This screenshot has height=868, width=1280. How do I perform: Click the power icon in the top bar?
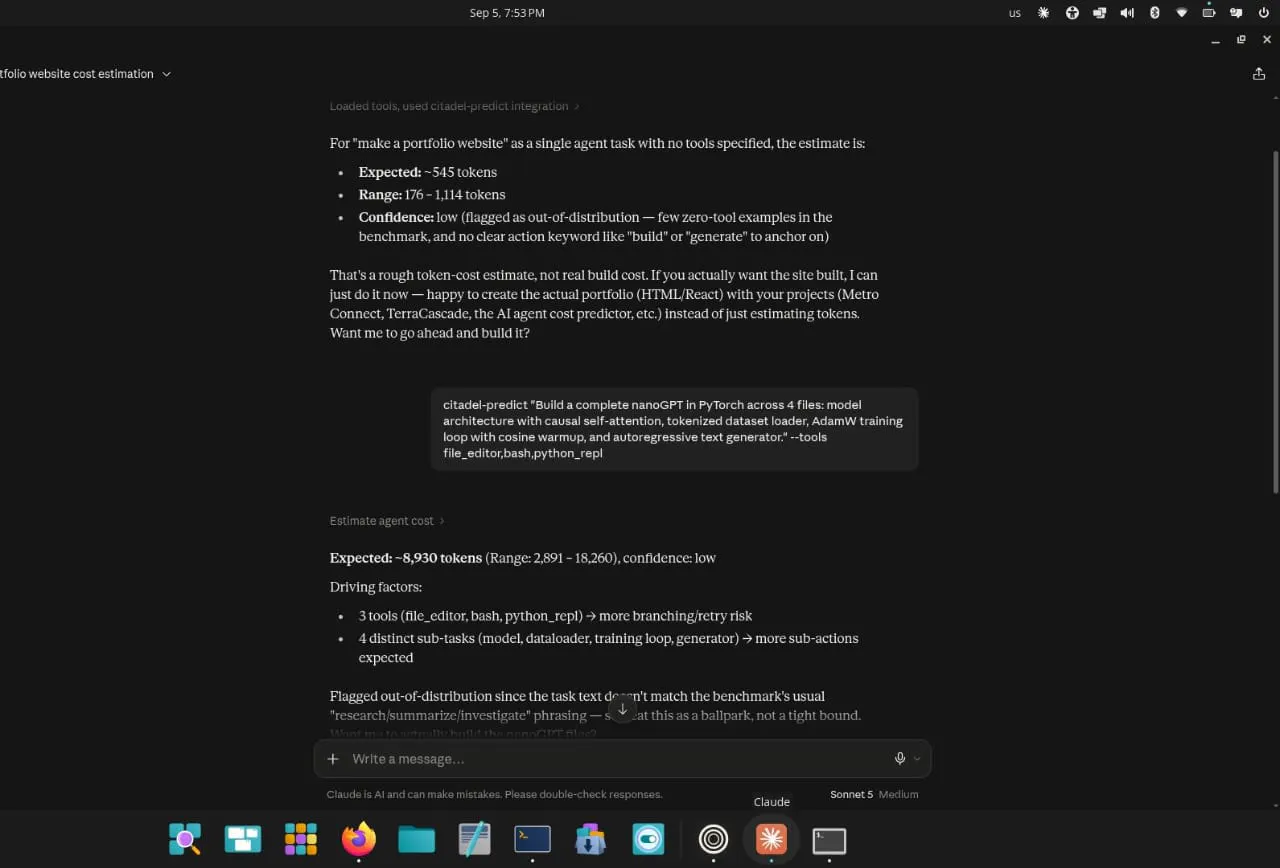tap(1263, 13)
